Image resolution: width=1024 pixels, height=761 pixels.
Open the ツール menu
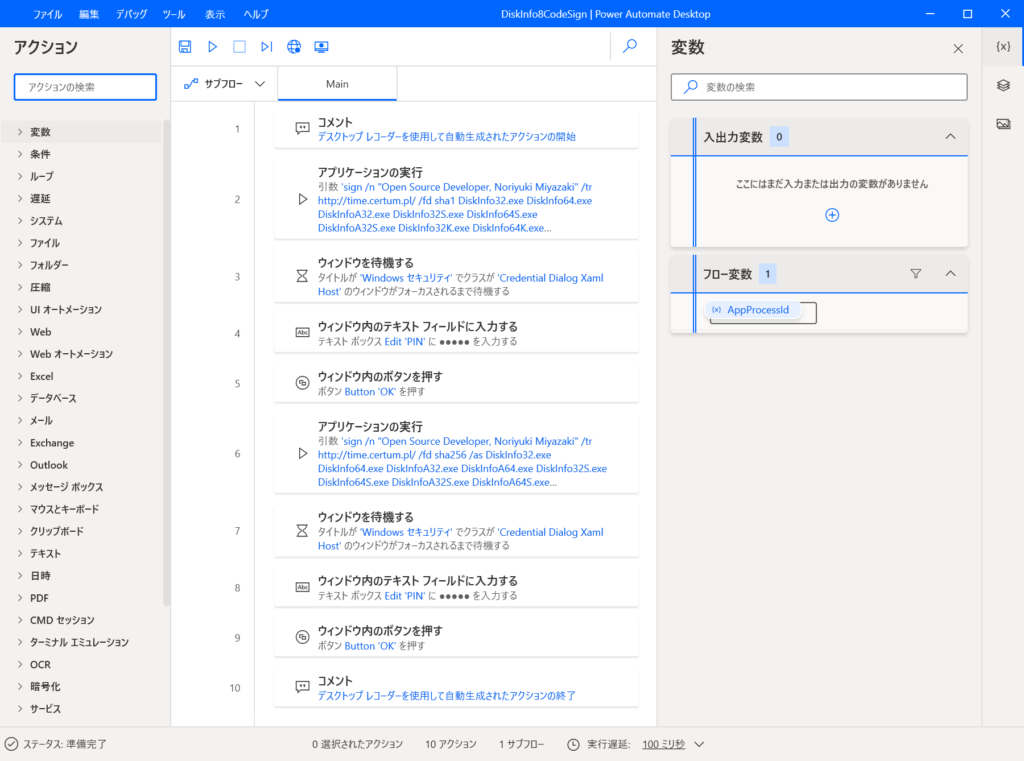pos(174,14)
